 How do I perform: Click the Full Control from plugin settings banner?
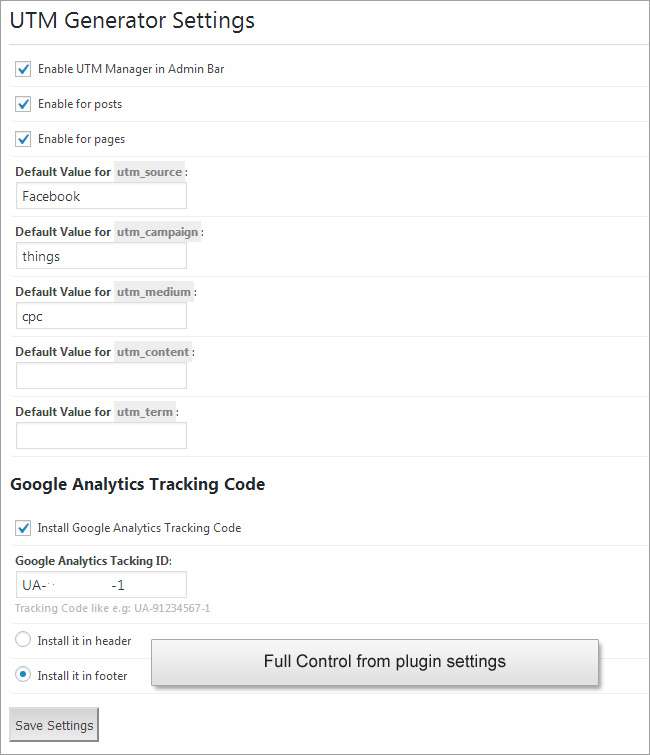click(385, 662)
